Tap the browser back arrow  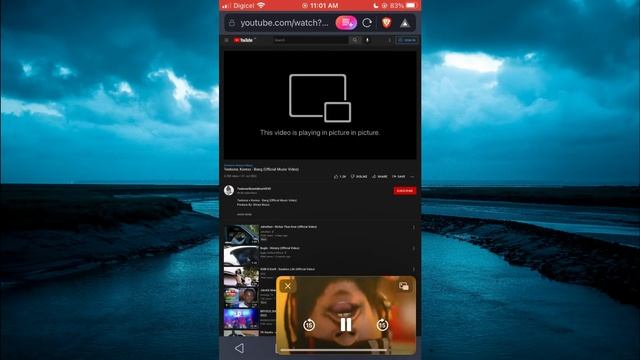[x=239, y=348]
